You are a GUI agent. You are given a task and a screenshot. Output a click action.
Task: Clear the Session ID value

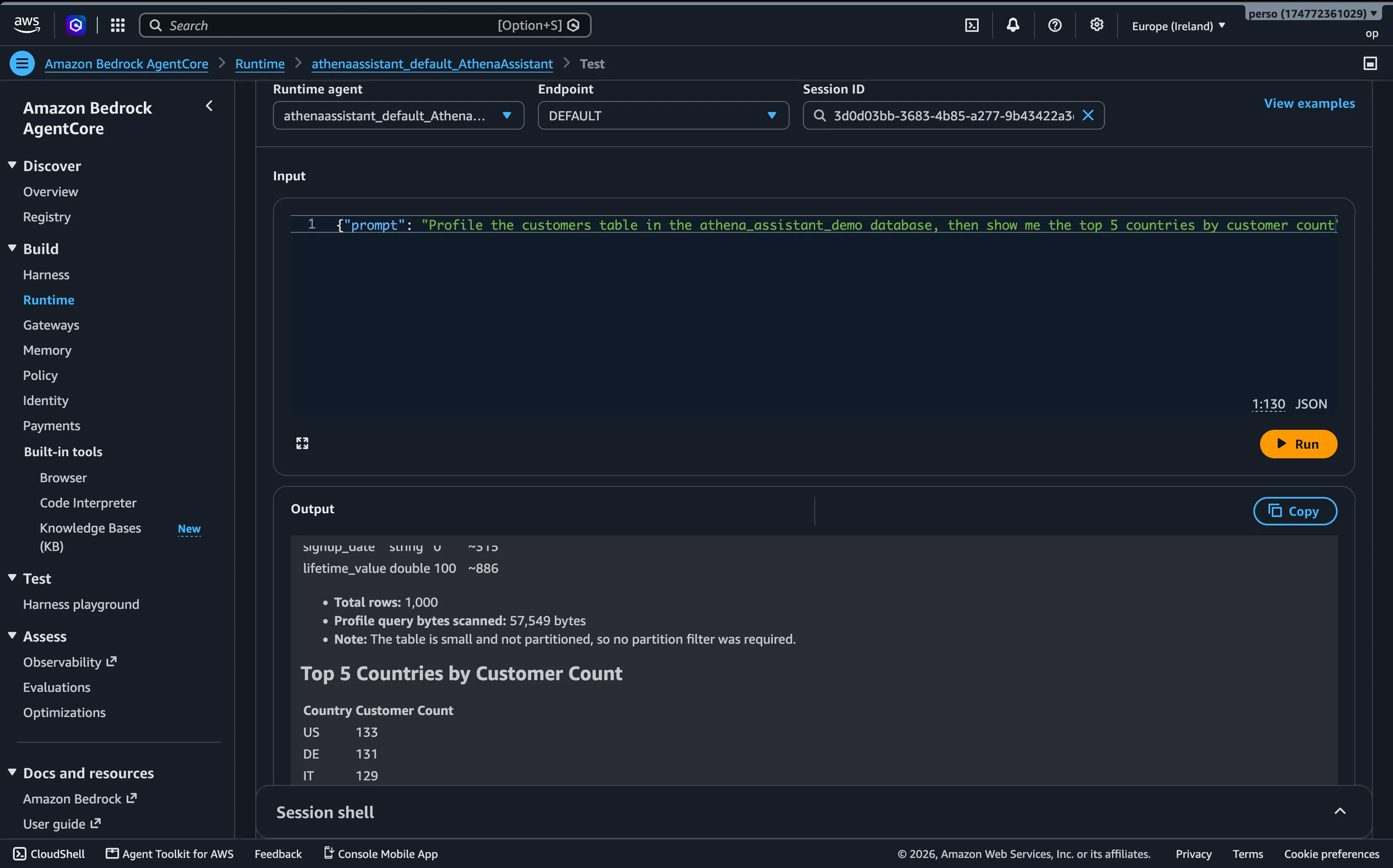pyautogui.click(x=1088, y=115)
